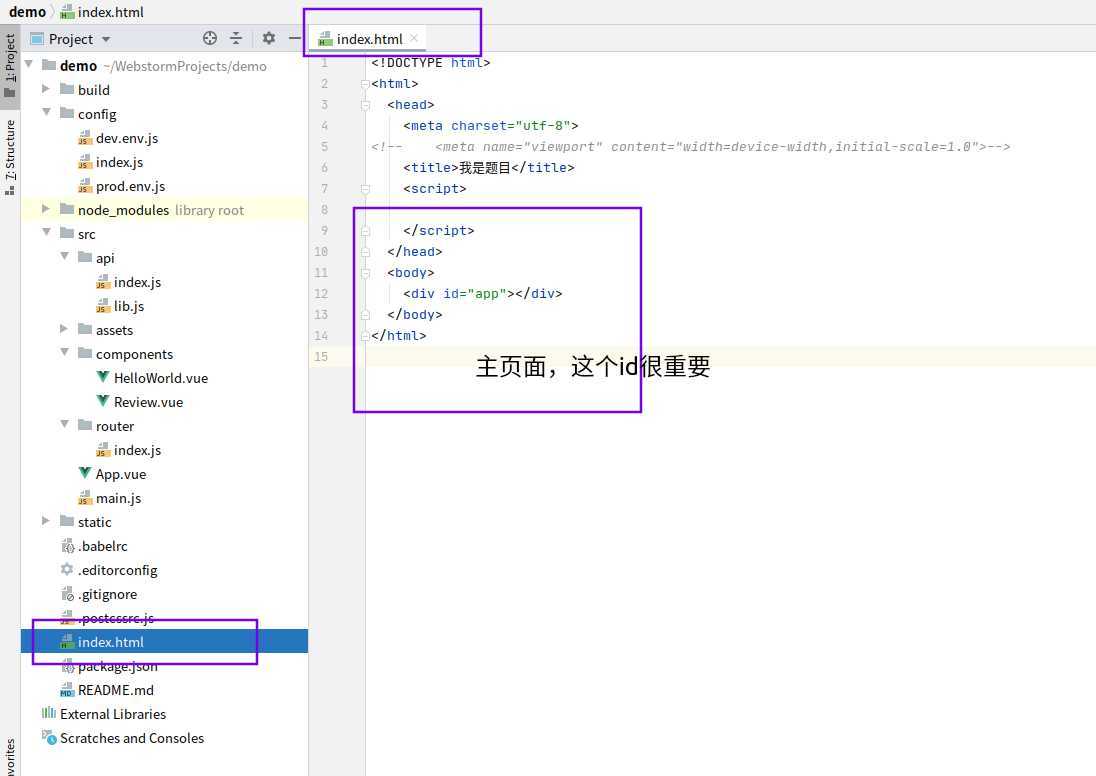1096x776 pixels.
Task: Collapse the src folder
Action: tap(46, 233)
